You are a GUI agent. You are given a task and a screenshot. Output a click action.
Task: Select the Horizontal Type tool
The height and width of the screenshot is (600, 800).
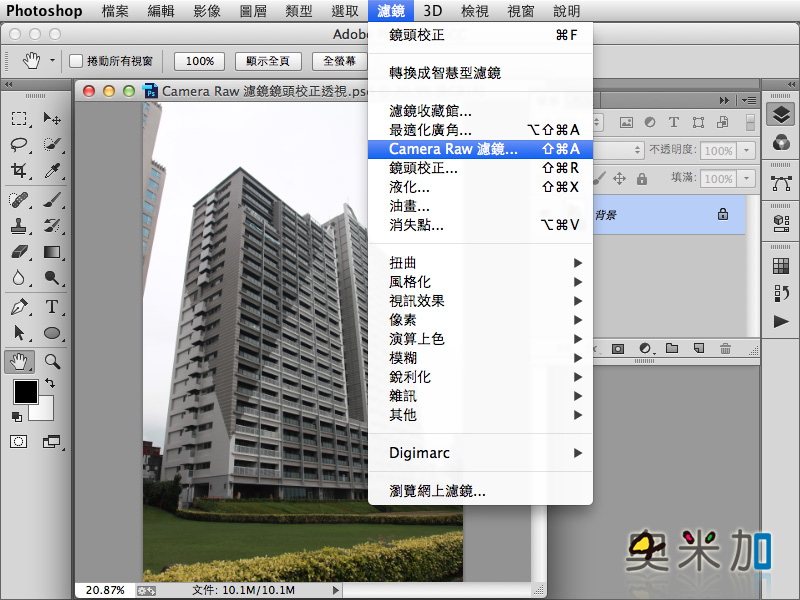coord(52,307)
